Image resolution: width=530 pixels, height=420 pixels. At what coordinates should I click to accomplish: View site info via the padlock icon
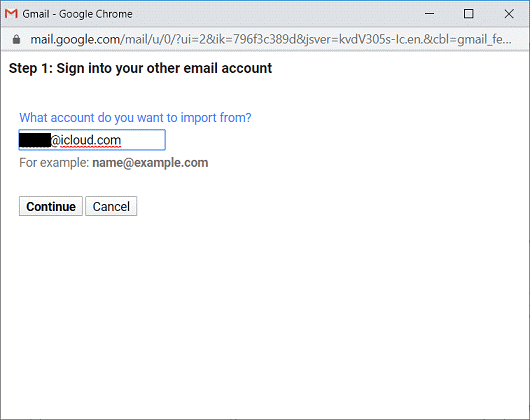[16, 40]
